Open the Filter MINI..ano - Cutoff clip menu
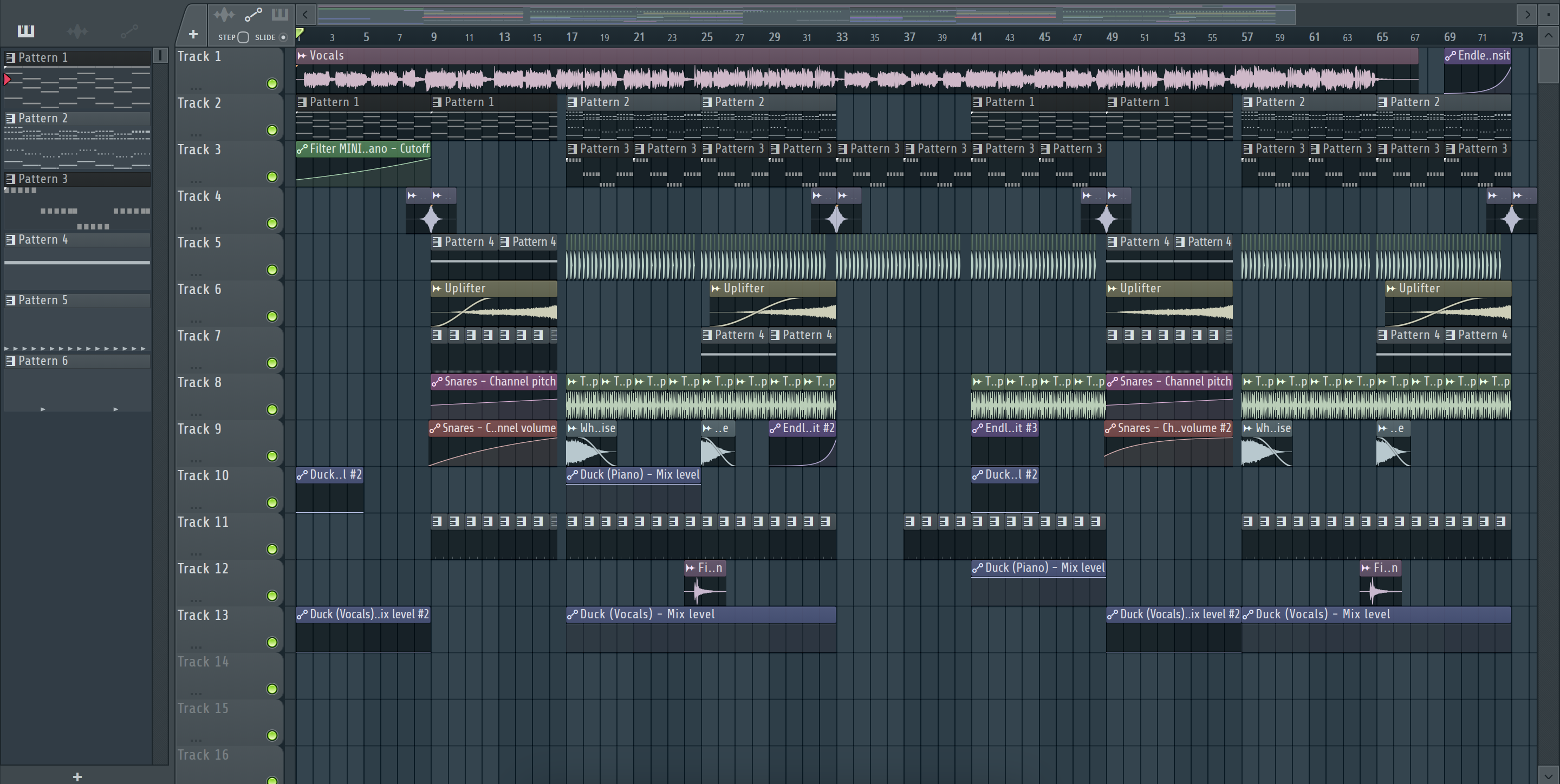 click(302, 149)
